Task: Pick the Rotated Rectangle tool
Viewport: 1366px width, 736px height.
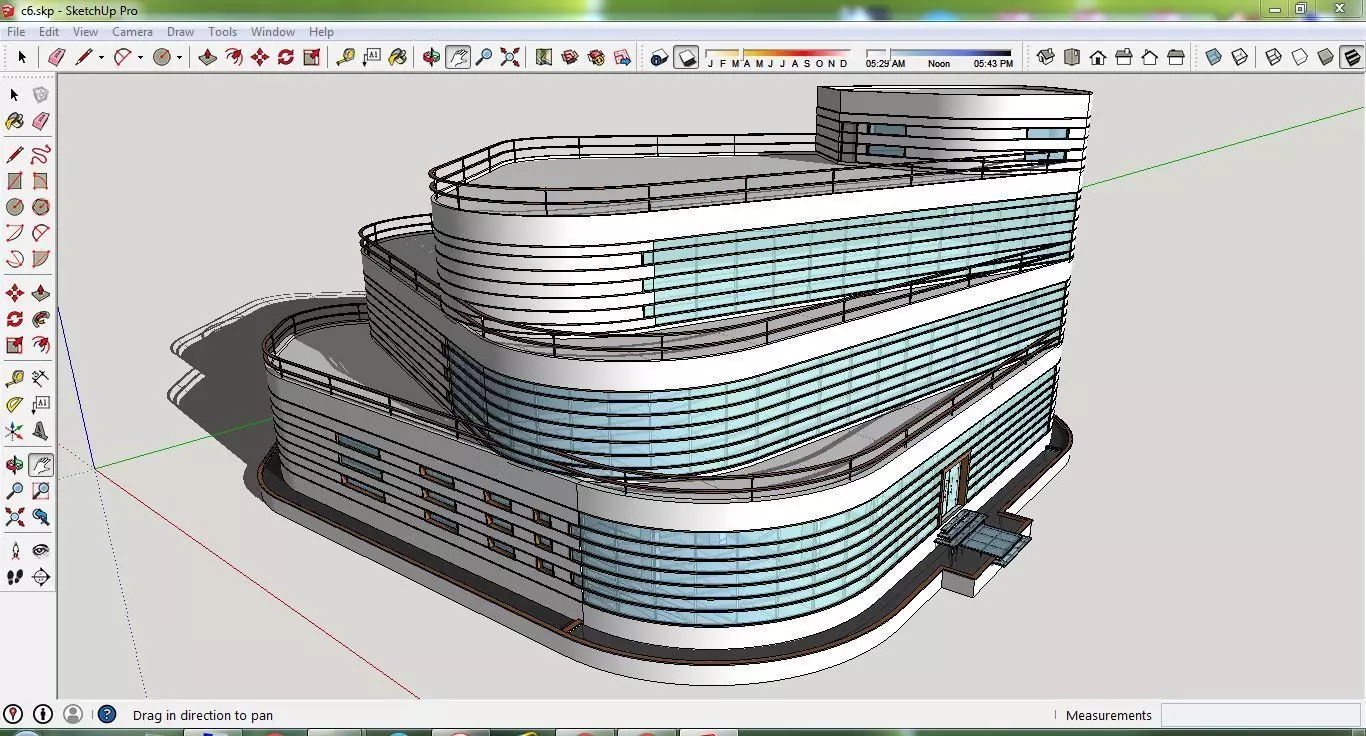Action: point(40,181)
